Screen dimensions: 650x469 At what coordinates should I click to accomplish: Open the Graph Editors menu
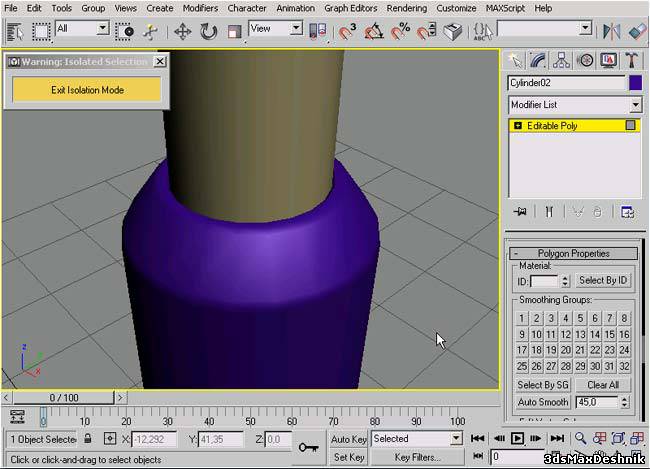(351, 8)
